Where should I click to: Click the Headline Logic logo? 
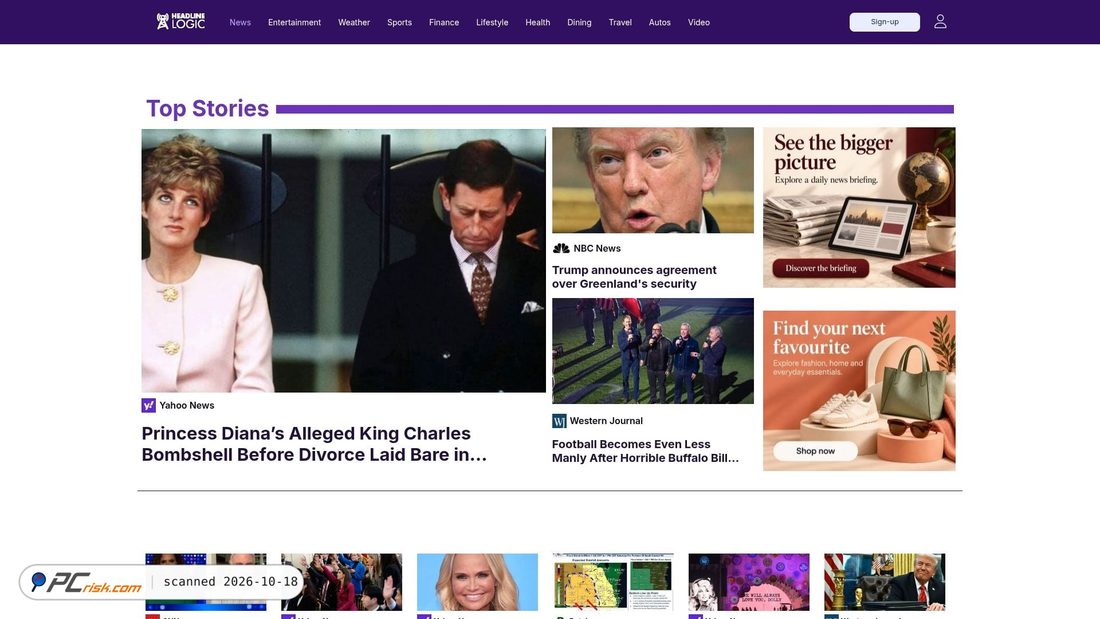(x=180, y=22)
